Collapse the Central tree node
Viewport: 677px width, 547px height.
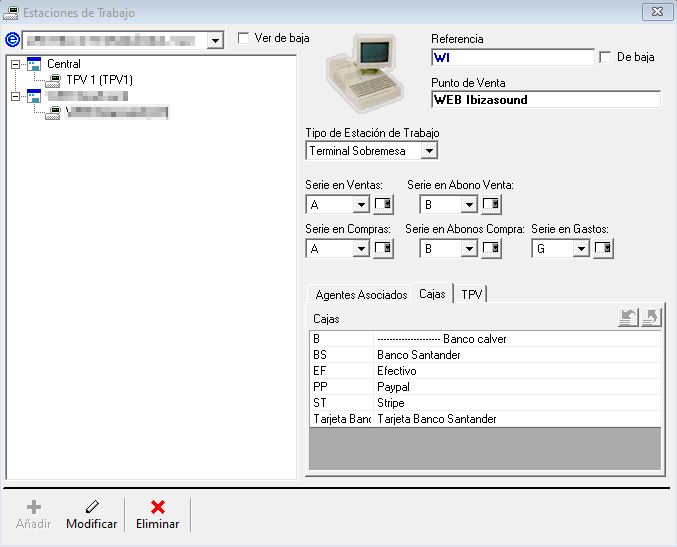point(15,64)
